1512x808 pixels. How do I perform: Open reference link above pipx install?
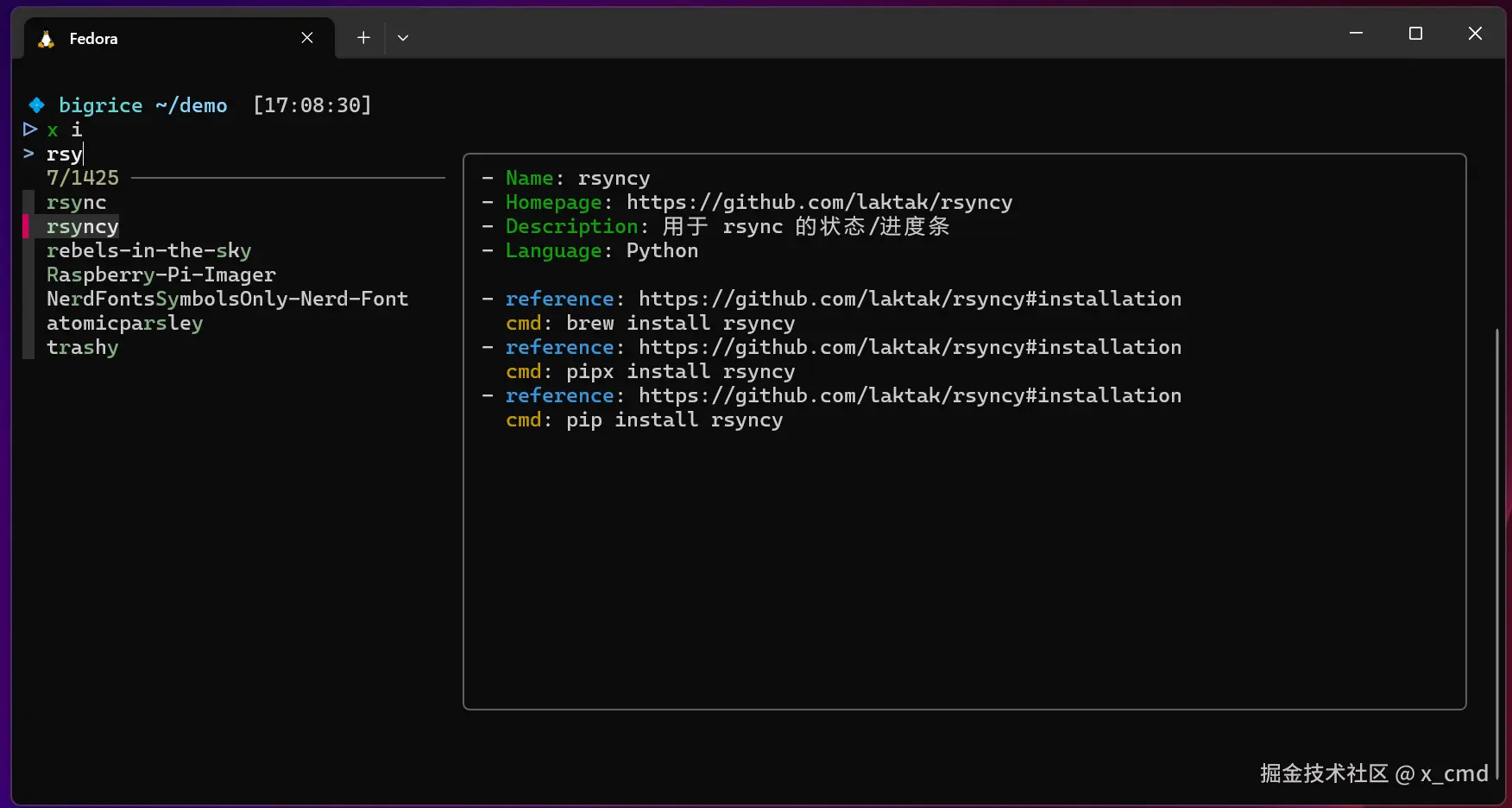[x=910, y=348]
